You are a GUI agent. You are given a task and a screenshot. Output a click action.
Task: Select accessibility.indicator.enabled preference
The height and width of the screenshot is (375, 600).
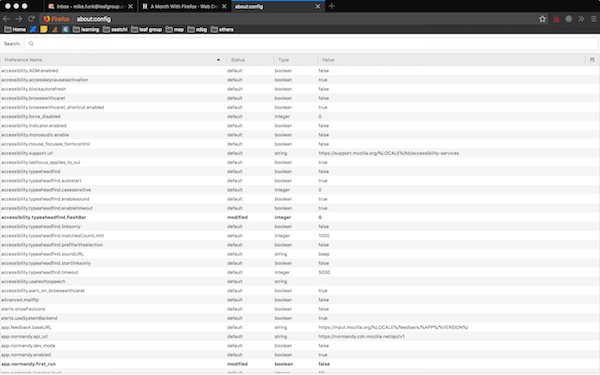coord(300,126)
